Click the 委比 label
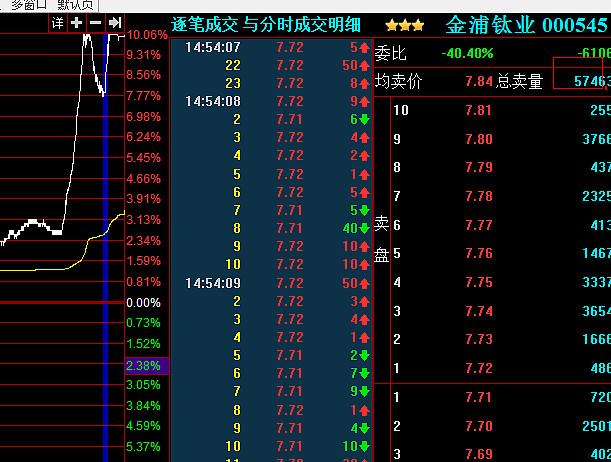 390,53
